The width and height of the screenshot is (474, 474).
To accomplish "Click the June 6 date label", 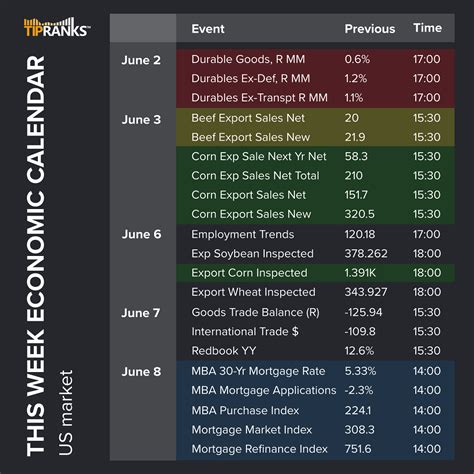I will [x=141, y=234].
